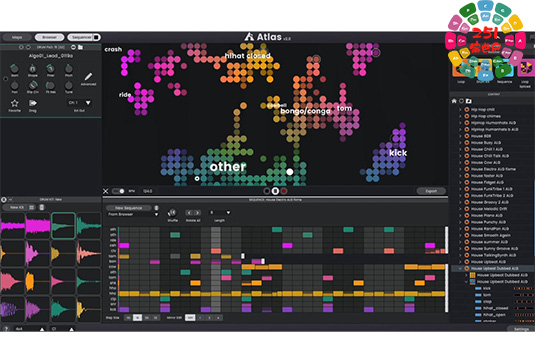
Task: Switch to the Browser tab
Action: coord(49,37)
